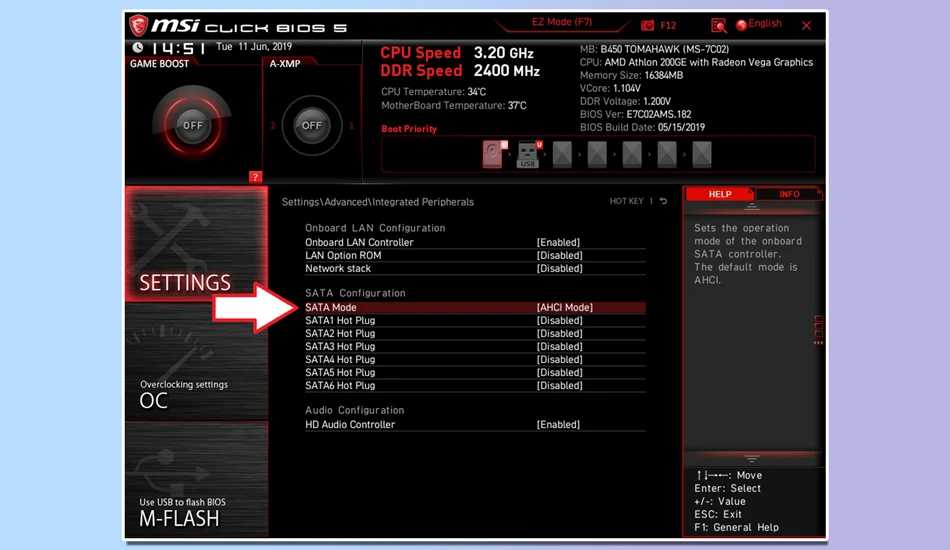Image resolution: width=950 pixels, height=550 pixels.
Task: Click the help panel top grip handle
Action: click(751, 207)
